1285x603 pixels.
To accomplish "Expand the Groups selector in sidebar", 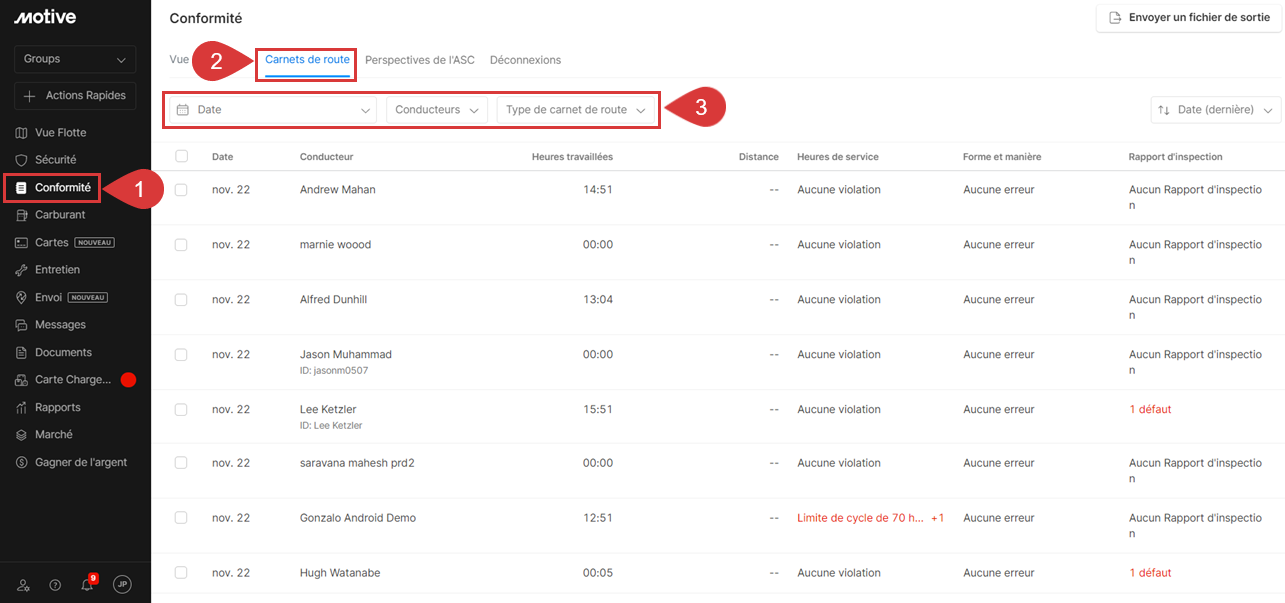I will [x=75, y=59].
